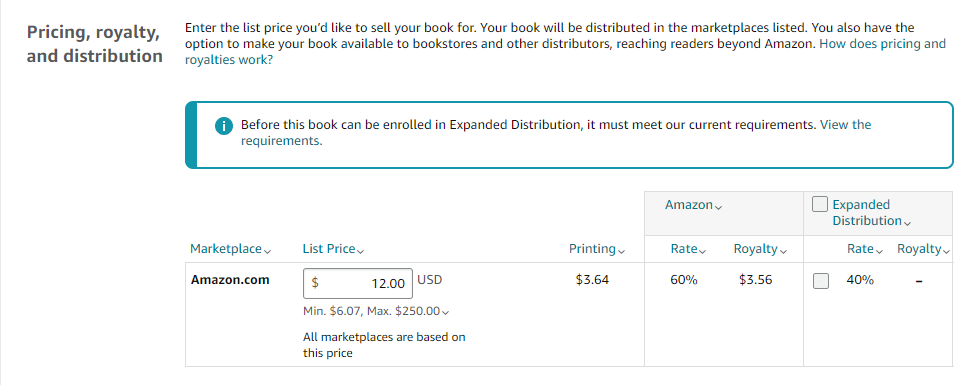Image resolution: width=975 pixels, height=385 pixels.
Task: Open the 'View the requirements' link
Action: 556,132
